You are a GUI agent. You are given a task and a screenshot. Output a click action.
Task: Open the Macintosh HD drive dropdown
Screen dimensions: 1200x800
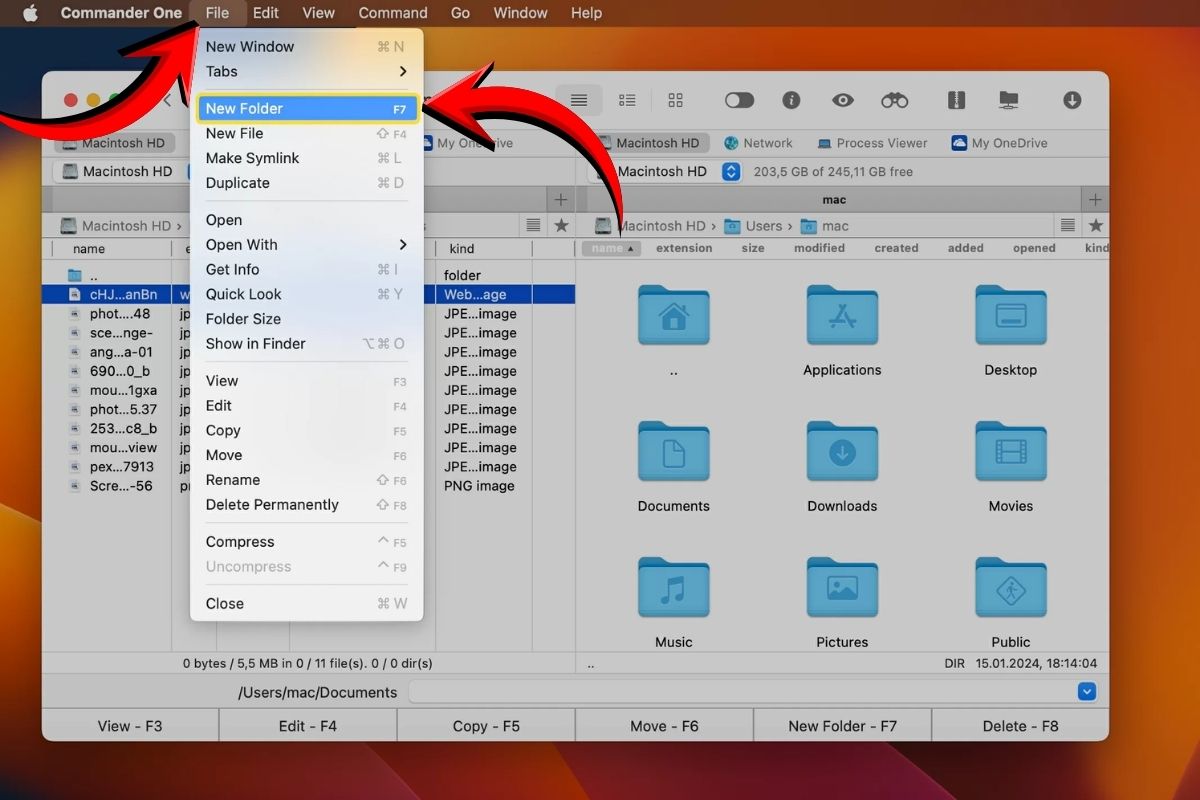pyautogui.click(x=731, y=172)
